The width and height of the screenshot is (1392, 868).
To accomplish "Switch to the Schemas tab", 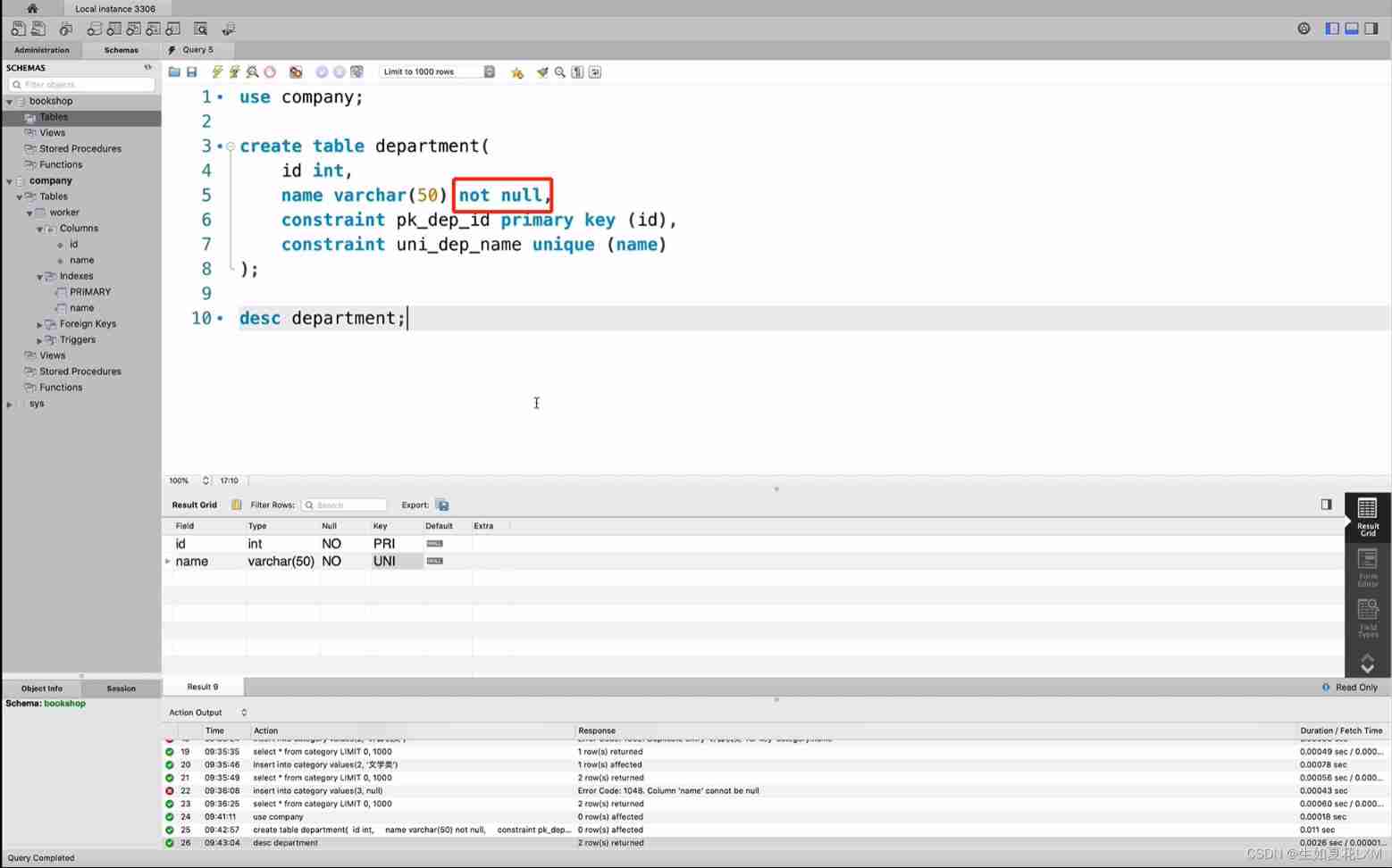I will [x=121, y=50].
